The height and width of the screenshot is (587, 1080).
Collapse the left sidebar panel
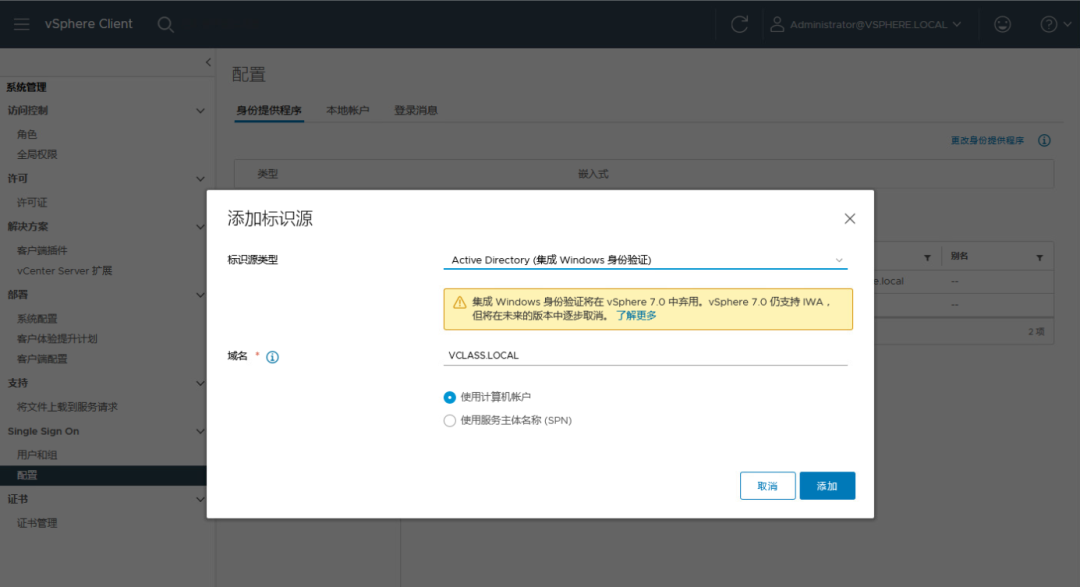tap(208, 62)
